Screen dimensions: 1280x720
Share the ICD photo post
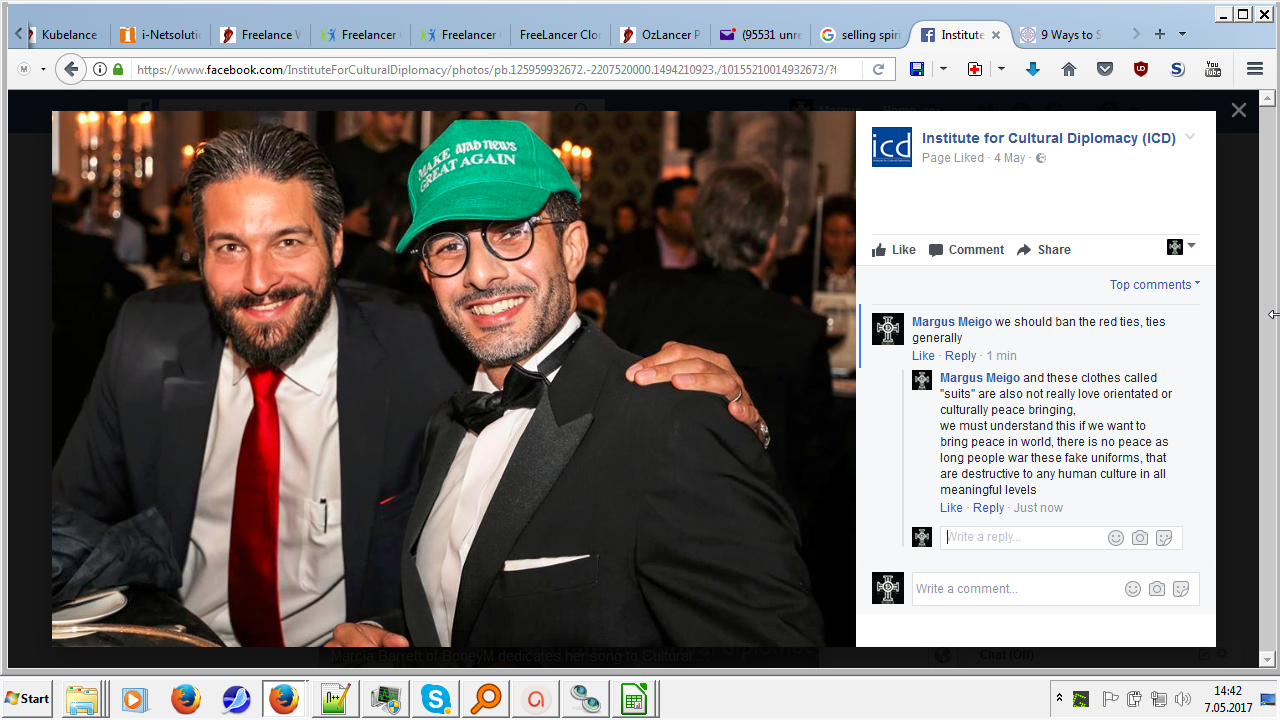[1044, 250]
